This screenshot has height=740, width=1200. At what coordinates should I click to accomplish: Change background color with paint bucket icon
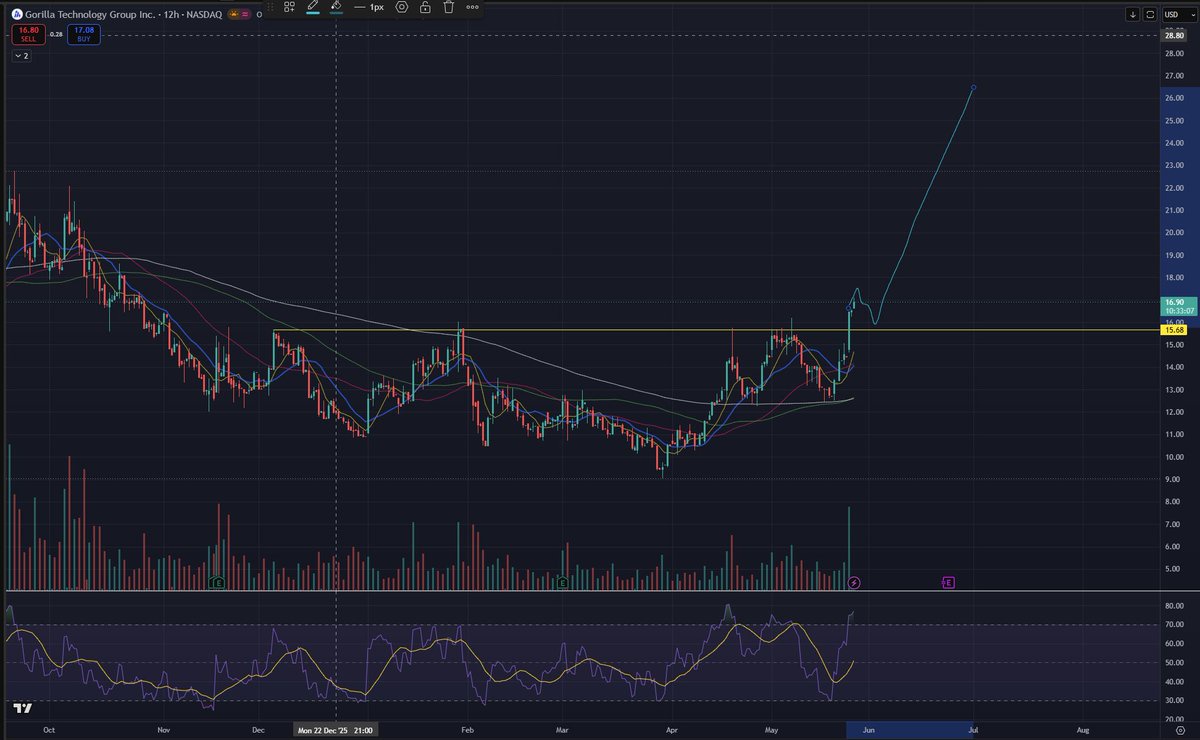pos(337,6)
